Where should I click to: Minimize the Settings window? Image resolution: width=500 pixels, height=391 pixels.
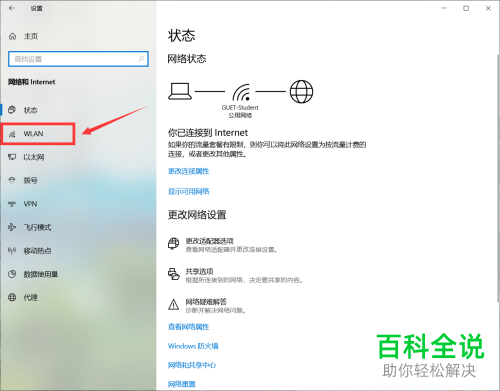tap(444, 8)
